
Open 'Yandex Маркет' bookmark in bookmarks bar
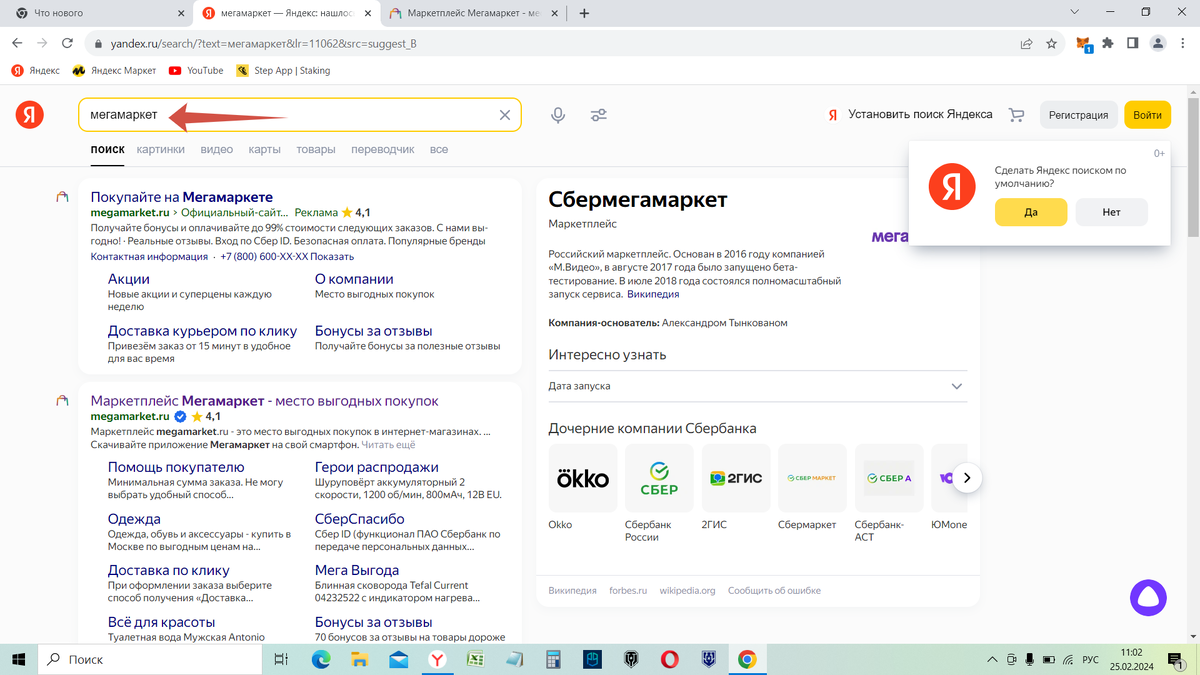(114, 71)
